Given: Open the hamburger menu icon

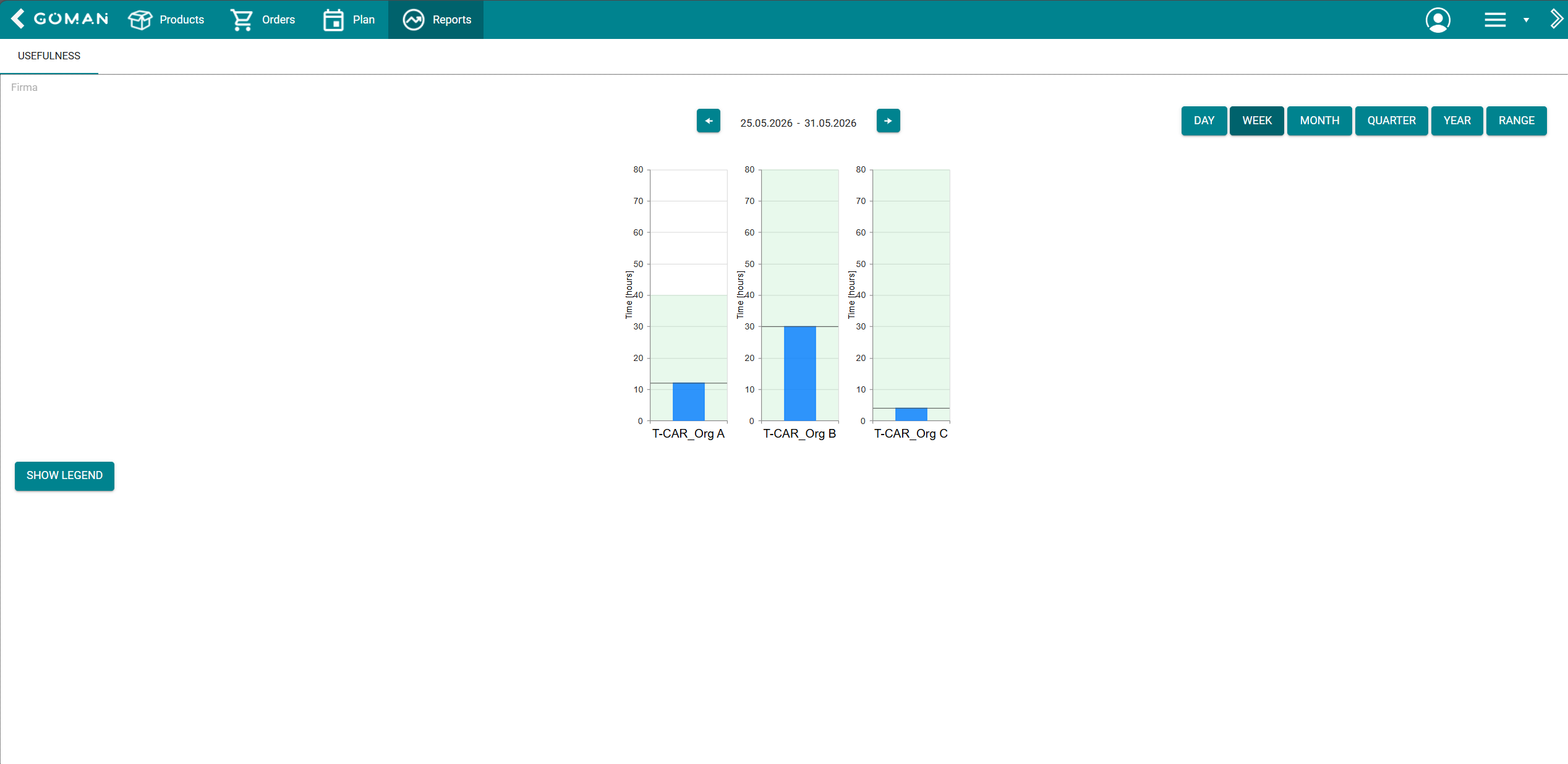Looking at the screenshot, I should click(1495, 20).
